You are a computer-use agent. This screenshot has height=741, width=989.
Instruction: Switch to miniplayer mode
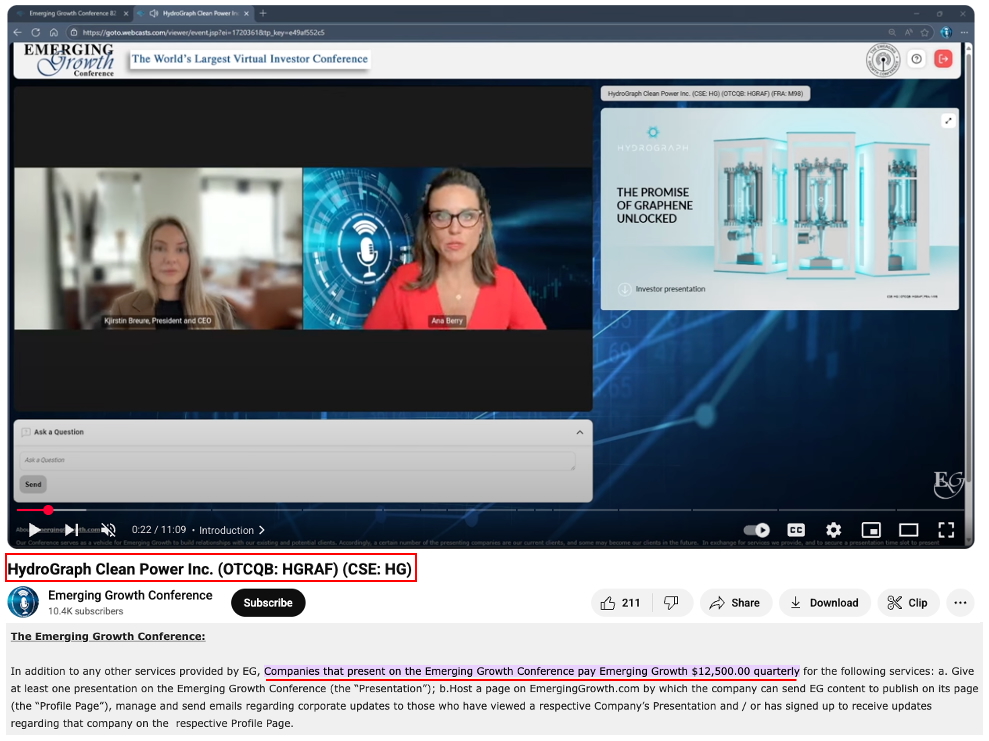[871, 530]
